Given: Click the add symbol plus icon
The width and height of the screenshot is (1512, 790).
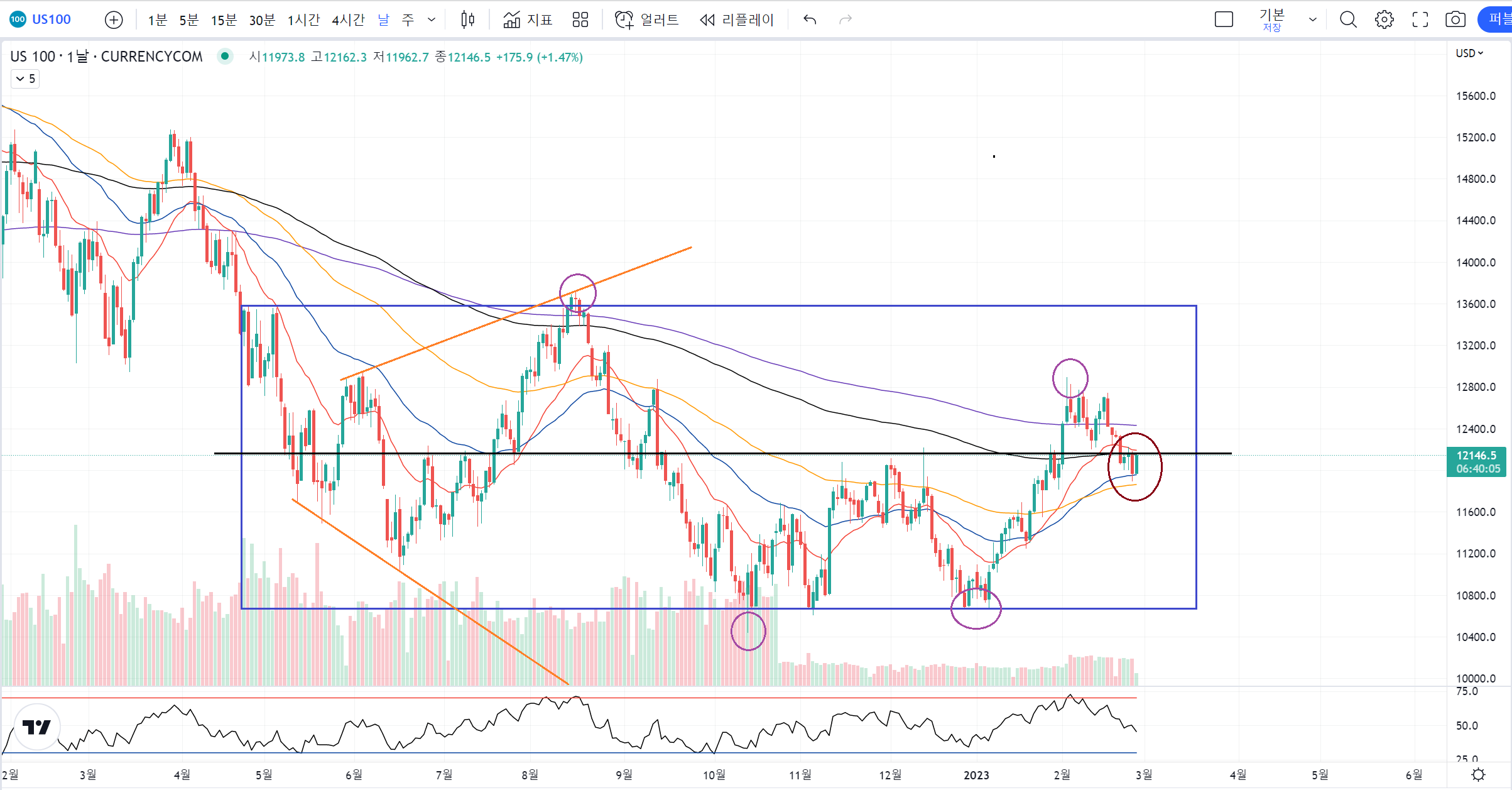Looking at the screenshot, I should pyautogui.click(x=114, y=20).
